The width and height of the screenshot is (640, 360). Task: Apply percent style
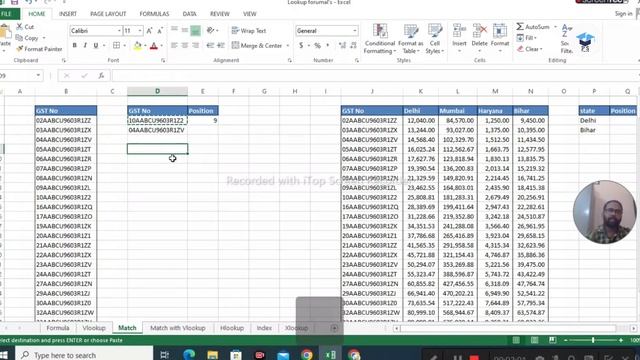[x=317, y=46]
